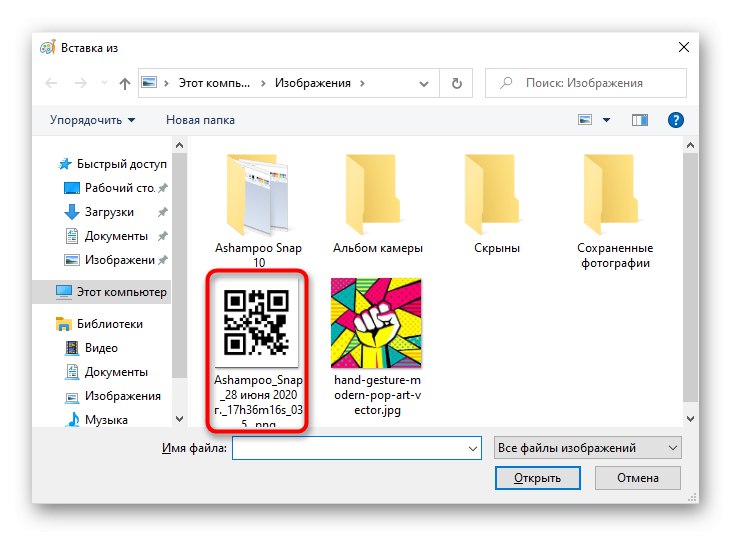Viewport: 731px width, 536px height.
Task: Open 'Все файлы изображений' file type dropdown
Action: (x=587, y=448)
